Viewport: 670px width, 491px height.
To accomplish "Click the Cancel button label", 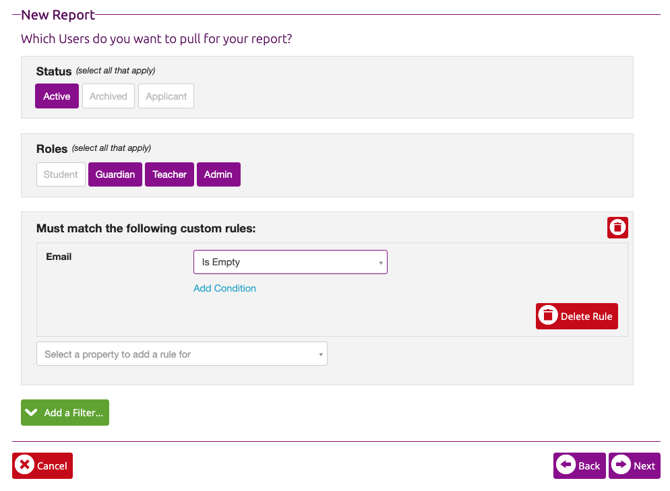I will [52, 466].
